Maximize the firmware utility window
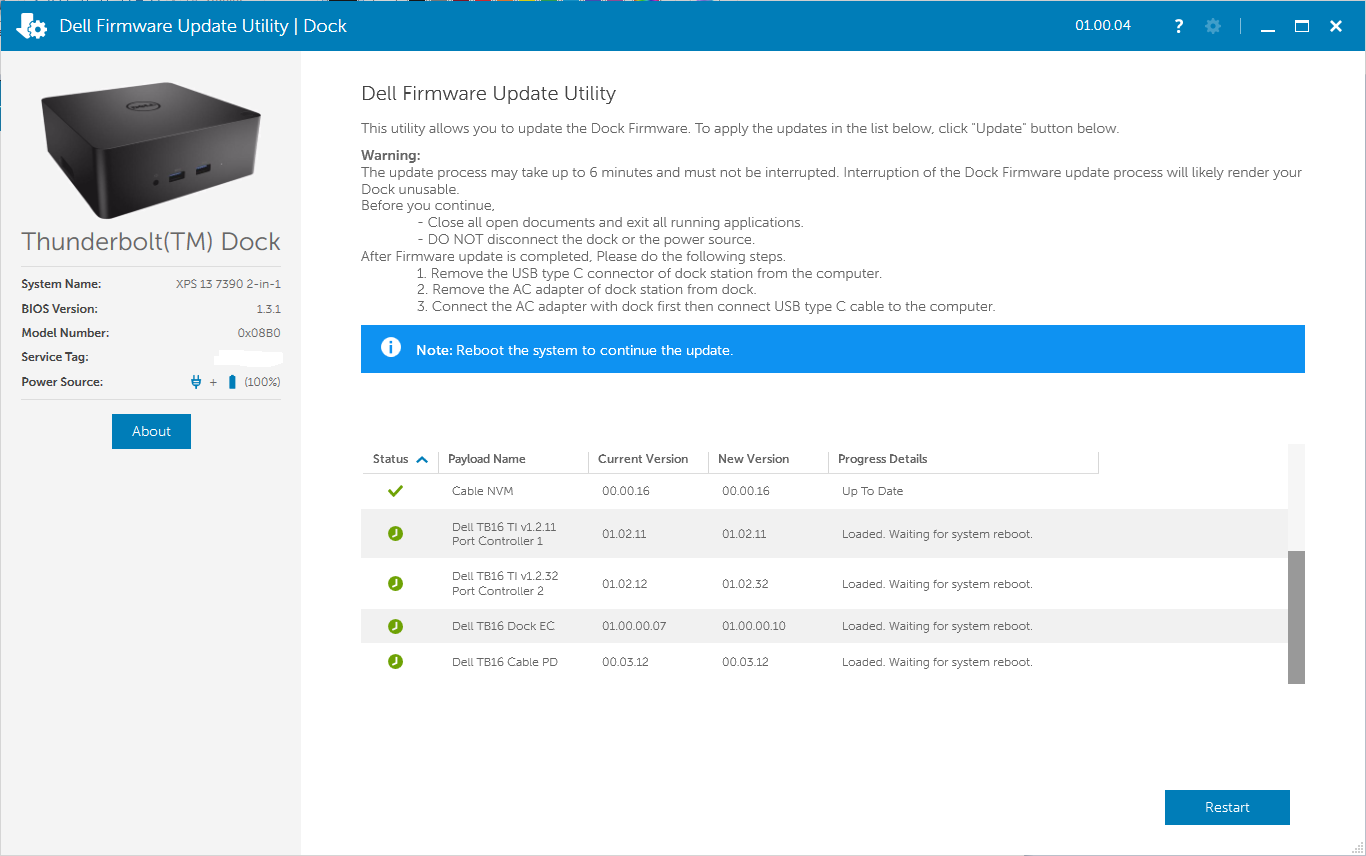The height and width of the screenshot is (856, 1366). tap(1302, 26)
